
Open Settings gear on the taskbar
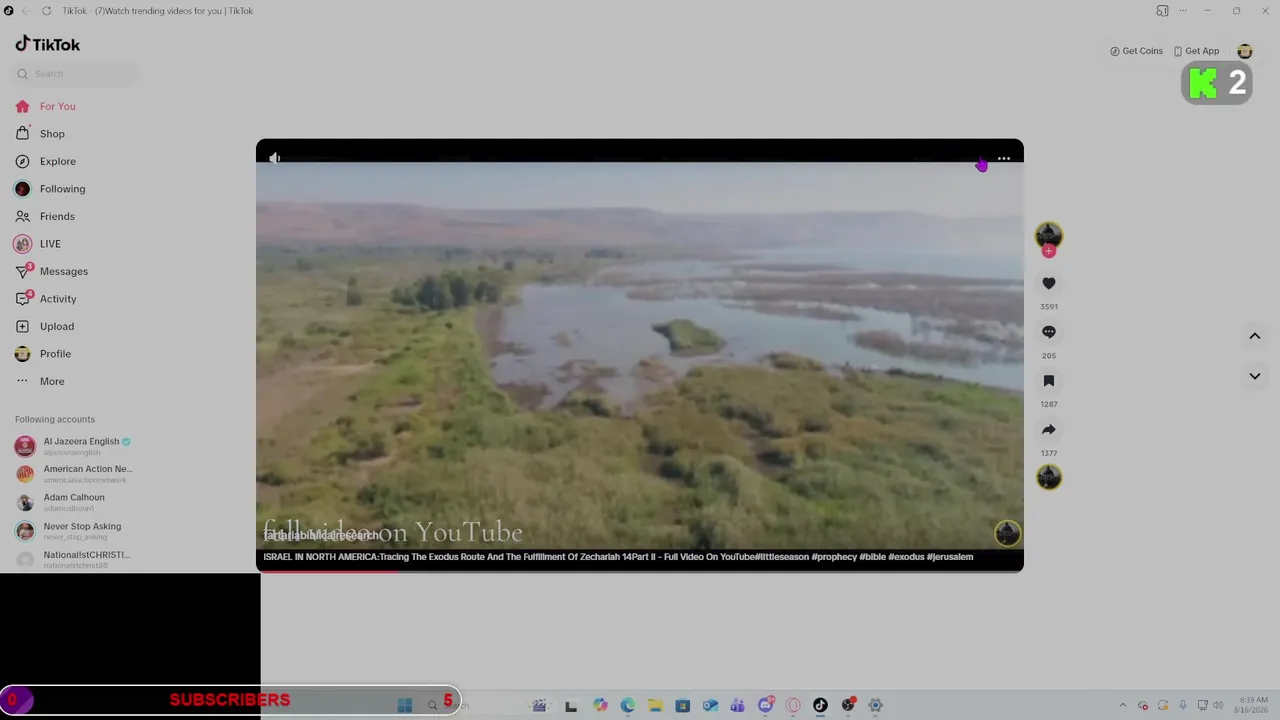(875, 705)
